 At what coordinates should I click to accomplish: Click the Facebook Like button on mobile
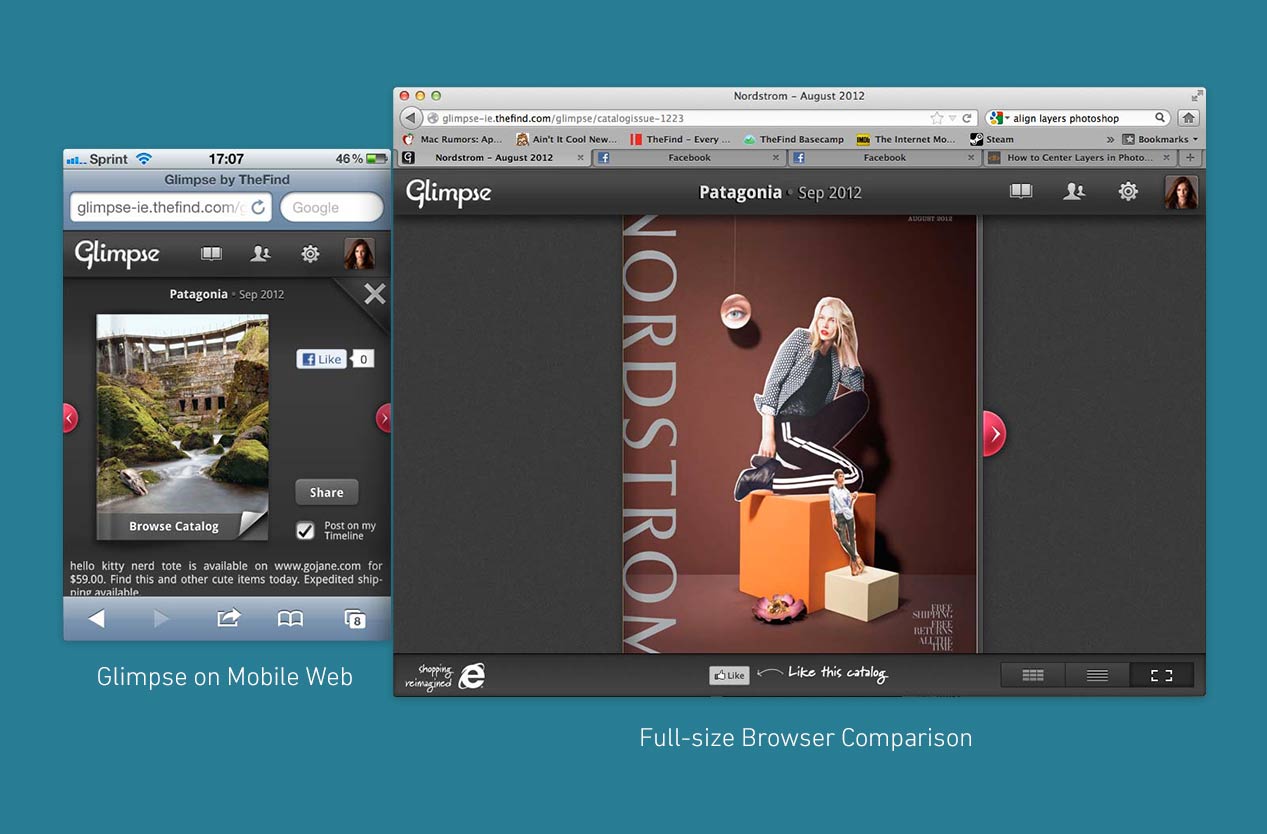(321, 359)
